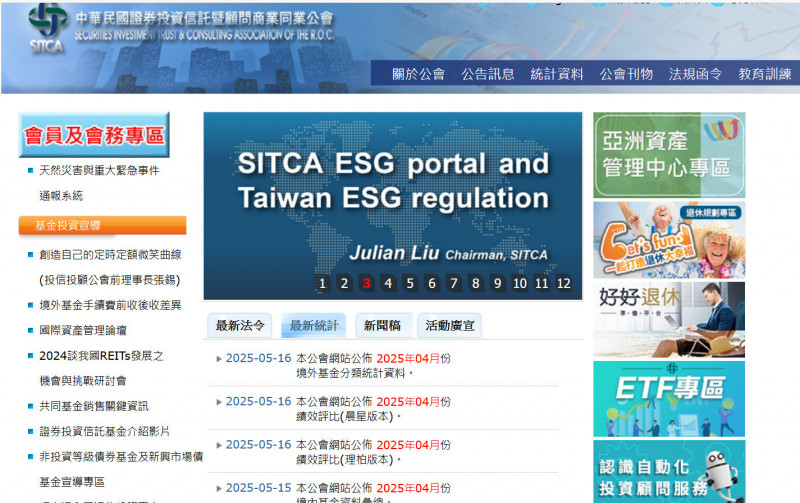800x503 pixels.
Task: Open 創造自己的定時定額微笑曲線 link
Action: pos(110,267)
